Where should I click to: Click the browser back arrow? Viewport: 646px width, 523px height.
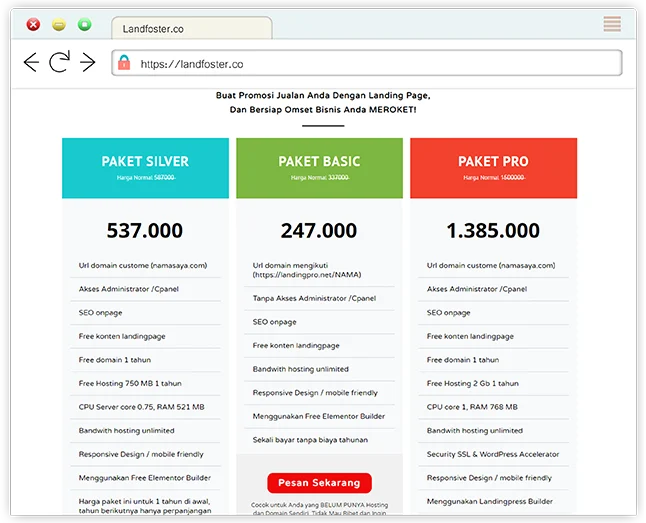click(31, 63)
